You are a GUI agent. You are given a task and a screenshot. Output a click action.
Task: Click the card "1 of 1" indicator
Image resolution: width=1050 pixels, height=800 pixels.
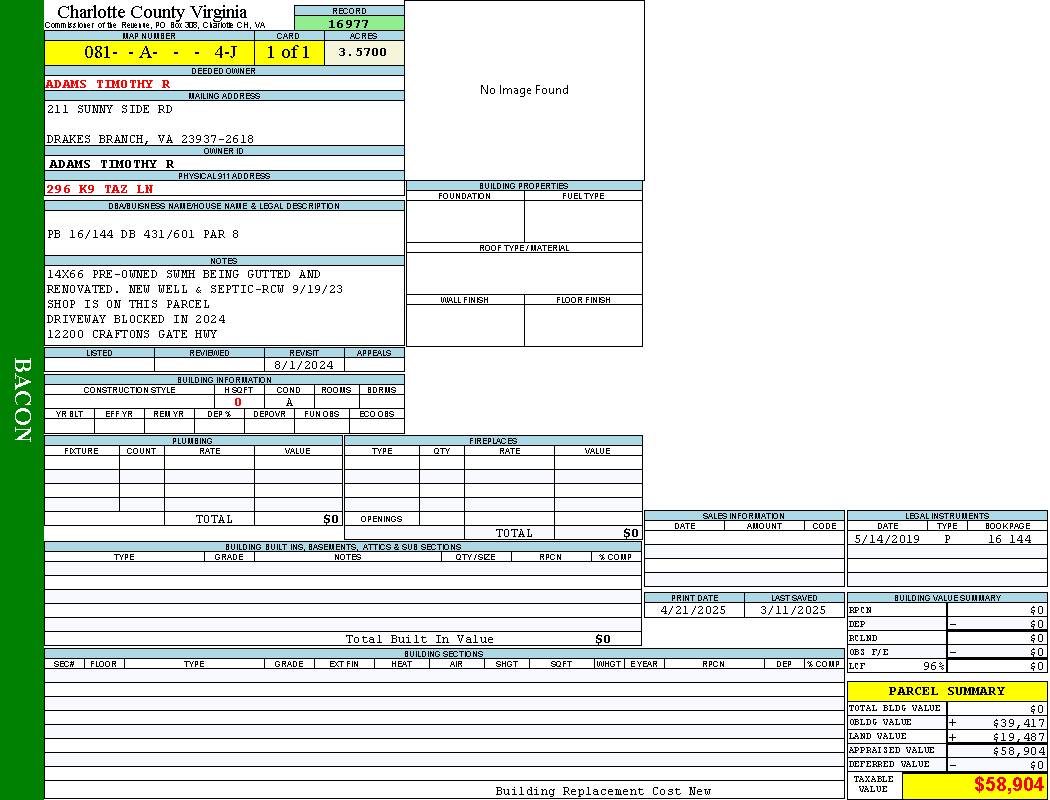(x=289, y=53)
